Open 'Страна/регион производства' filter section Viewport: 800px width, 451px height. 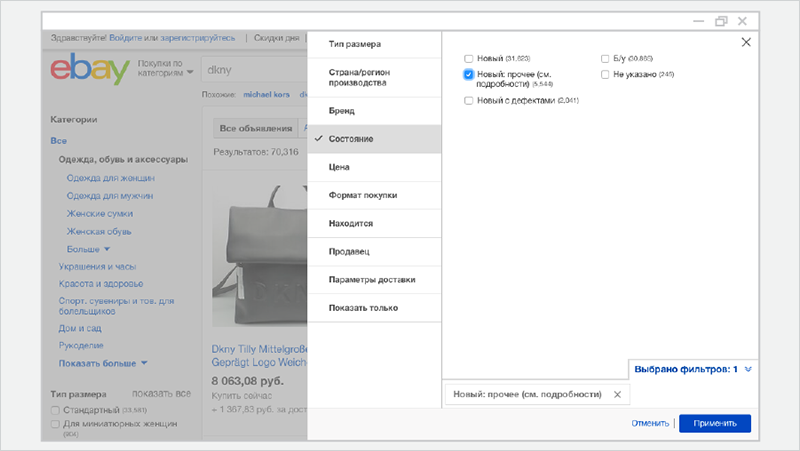click(x=374, y=78)
